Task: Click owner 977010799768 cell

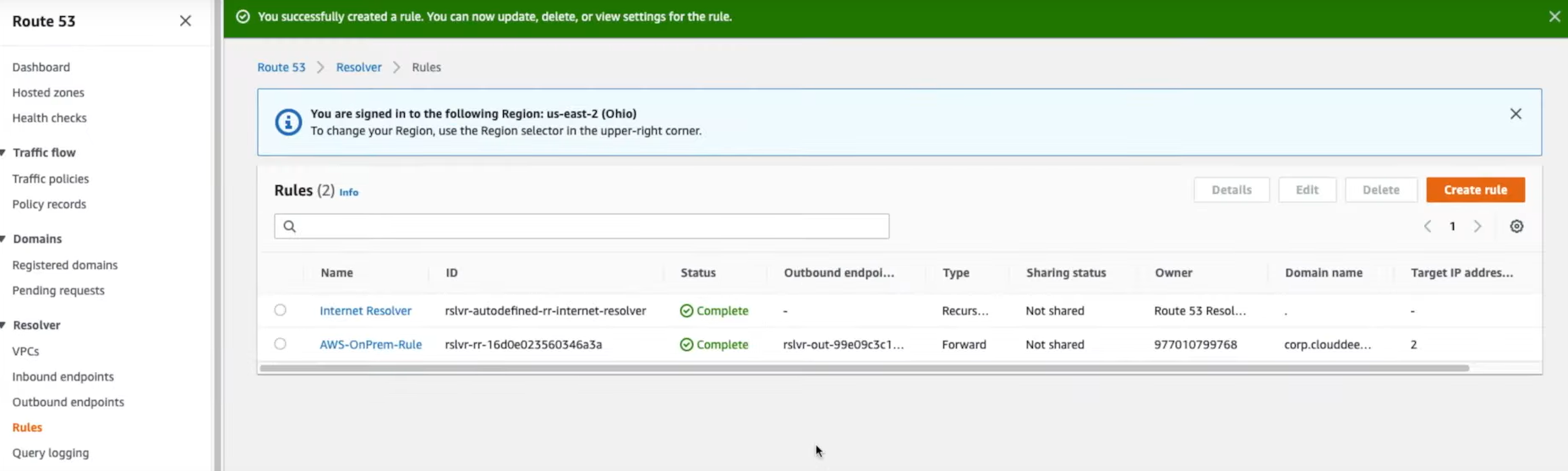Action: [x=1195, y=344]
